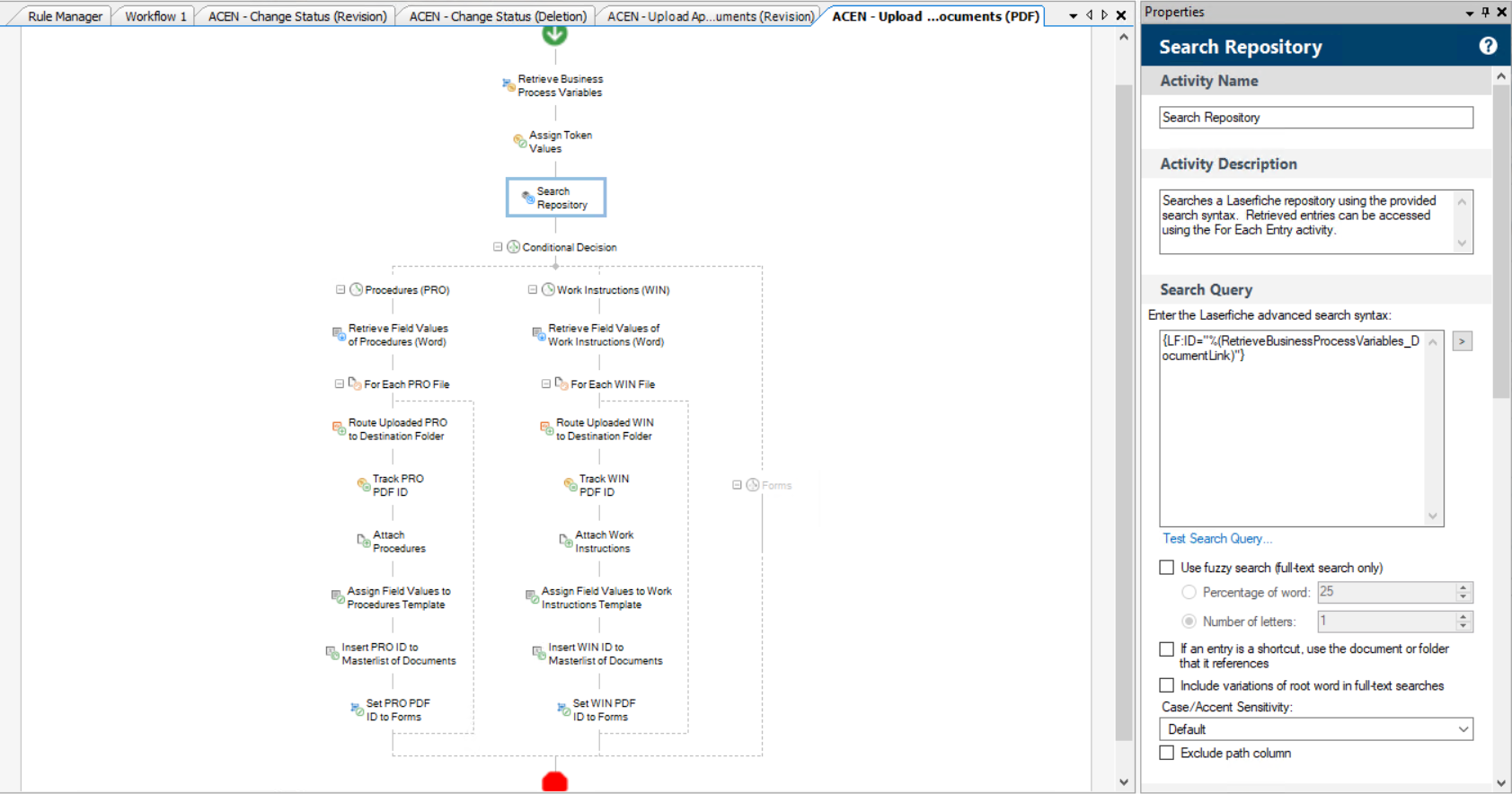Click the green workflow start arrow icon
Screen dimensions: 1512x794
tap(555, 34)
